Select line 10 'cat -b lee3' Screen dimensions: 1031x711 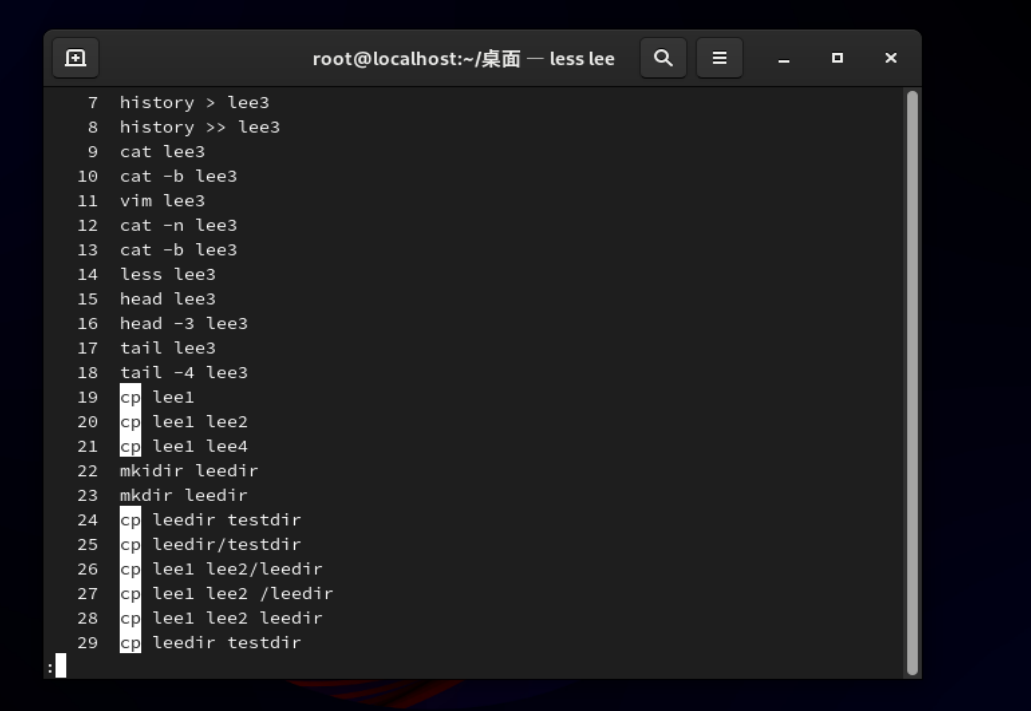point(178,176)
